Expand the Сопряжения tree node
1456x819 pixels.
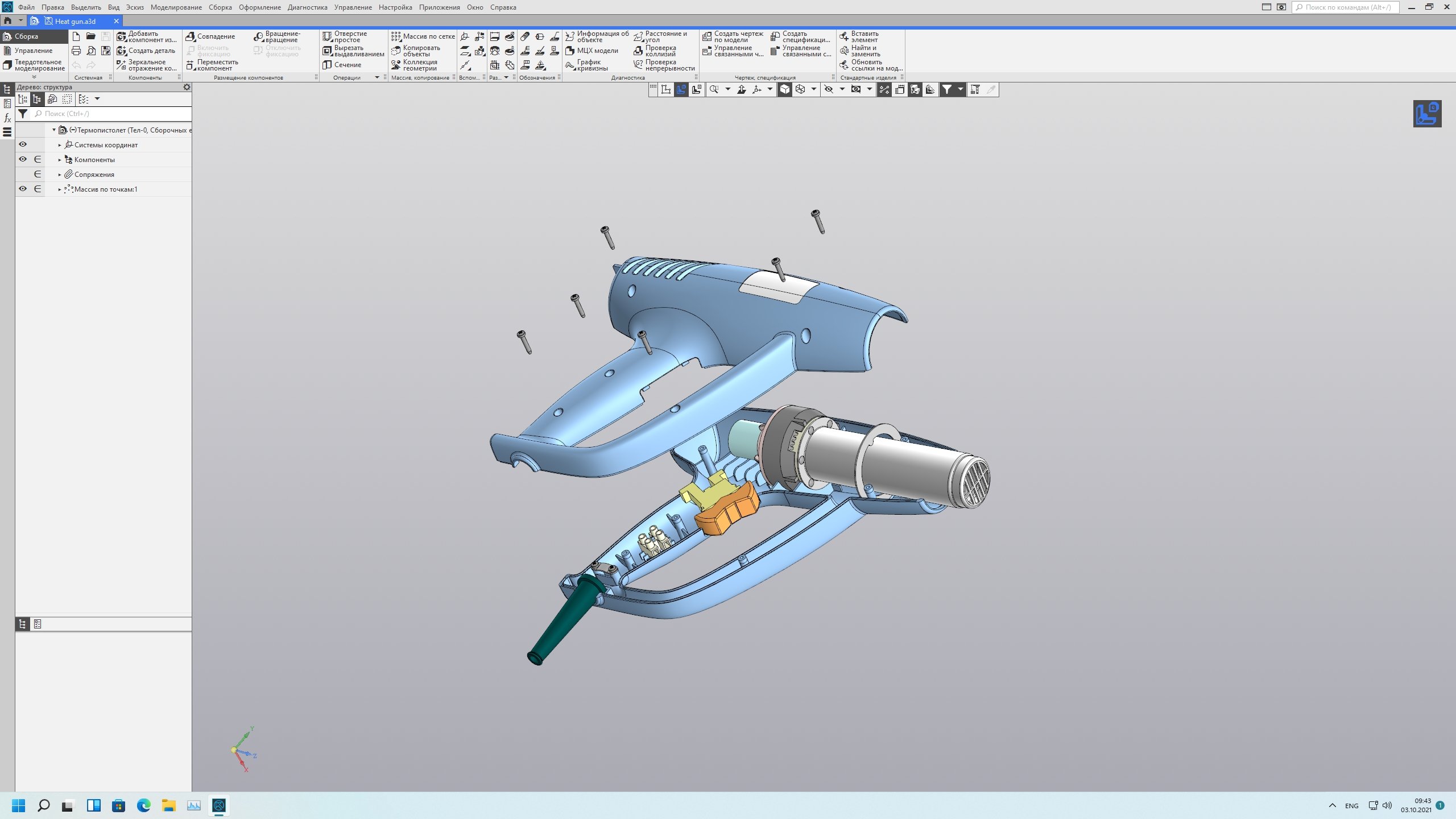pyautogui.click(x=60, y=175)
